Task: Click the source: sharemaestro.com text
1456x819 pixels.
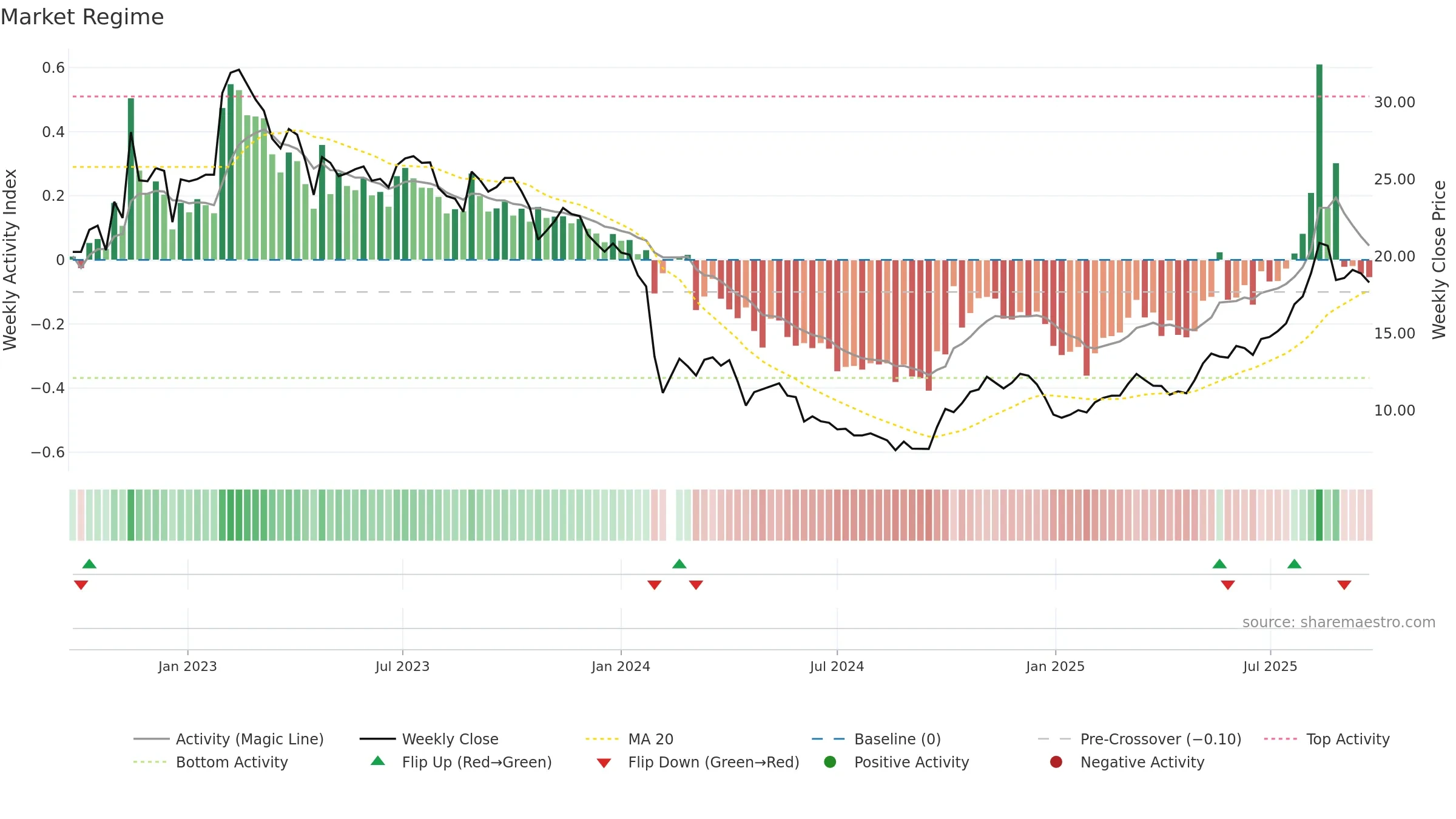Action: tap(1339, 622)
